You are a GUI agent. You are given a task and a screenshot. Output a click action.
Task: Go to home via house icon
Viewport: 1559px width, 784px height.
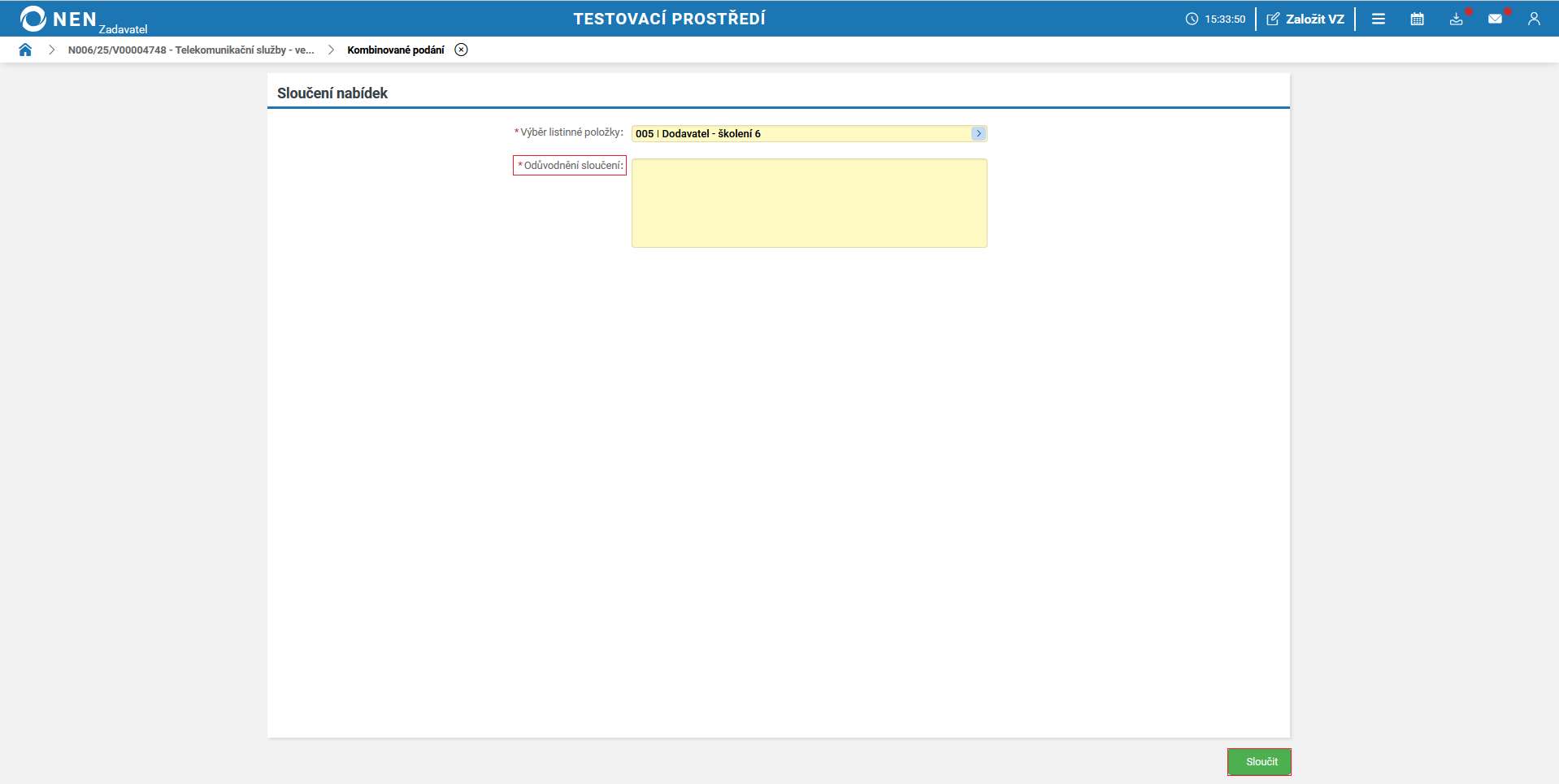(x=25, y=50)
